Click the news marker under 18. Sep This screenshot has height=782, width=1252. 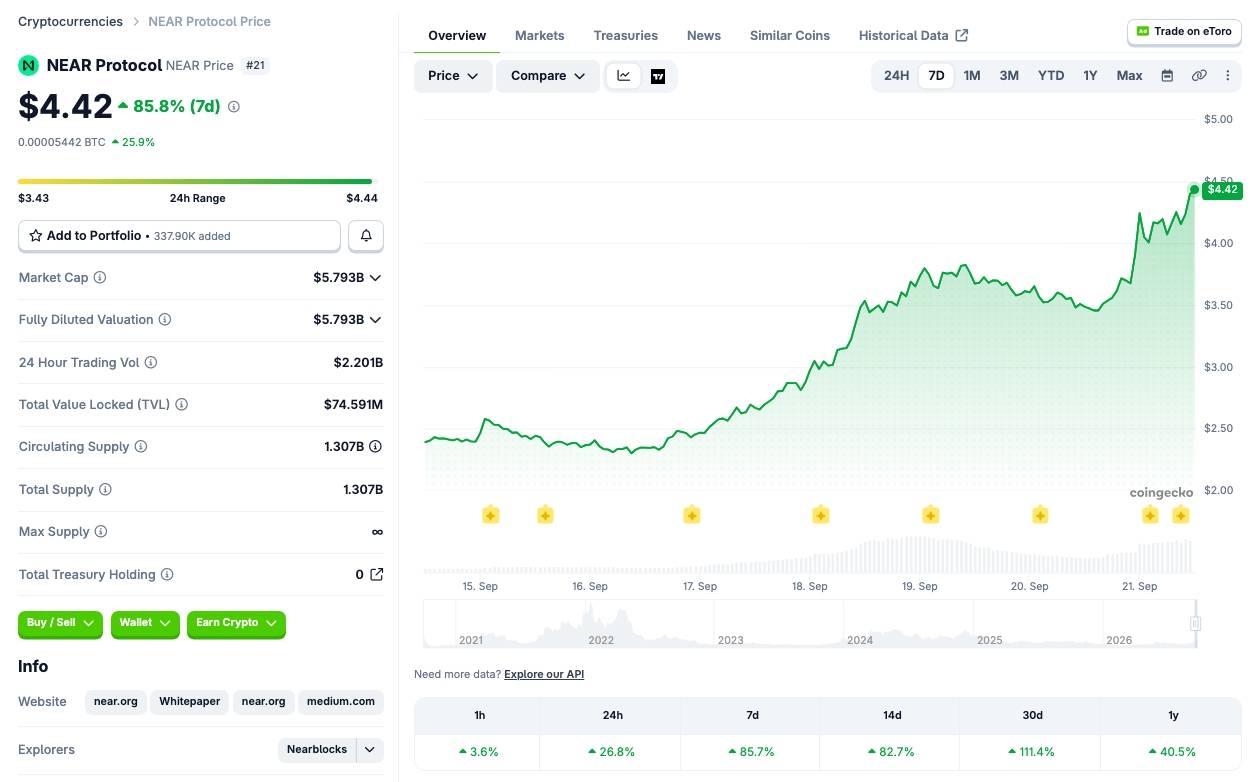[x=821, y=515]
